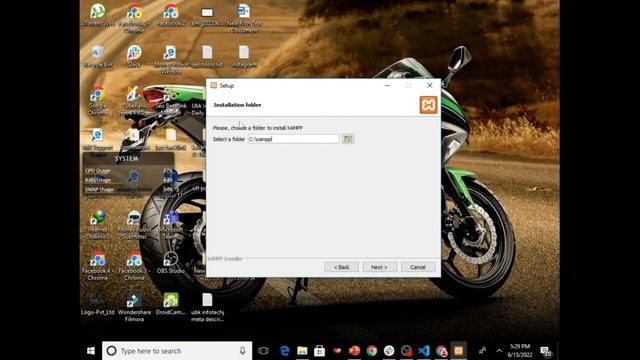Viewport: 640px width, 360px height.
Task: Select the OBS Studio desktop icon
Action: [171, 262]
